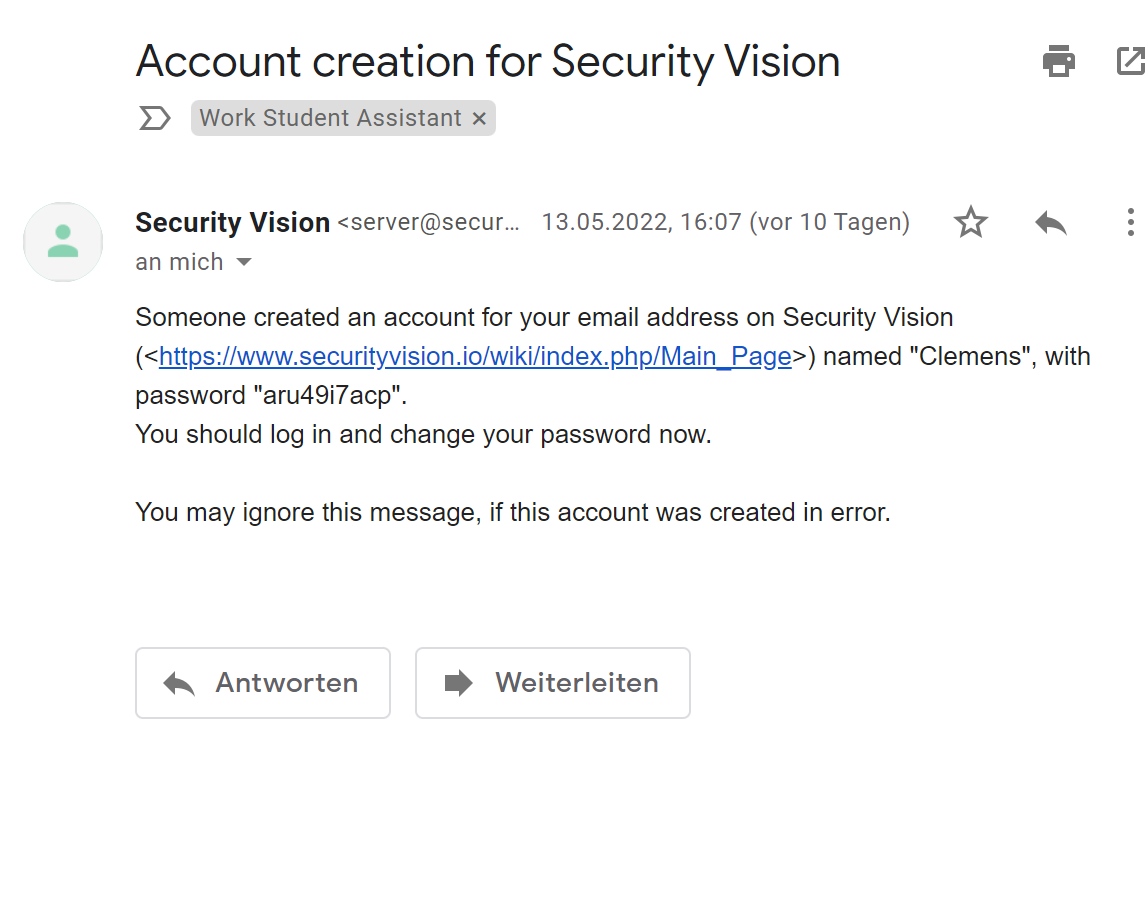Remove Work Student Assistant label

pos(479,118)
